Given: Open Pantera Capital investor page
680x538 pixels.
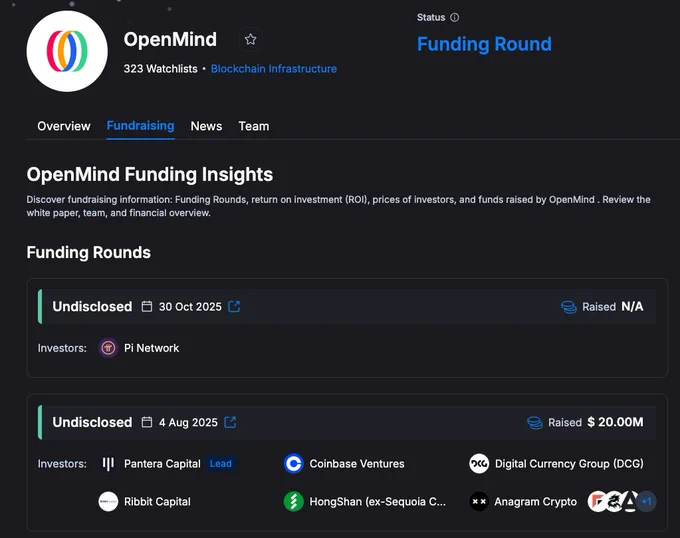Looking at the screenshot, I should pyautogui.click(x=162, y=464).
